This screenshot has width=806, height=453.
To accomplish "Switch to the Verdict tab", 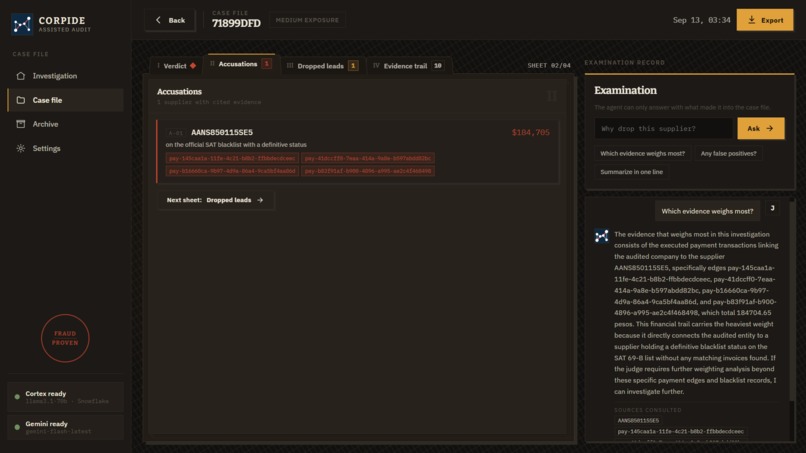I will coord(176,66).
